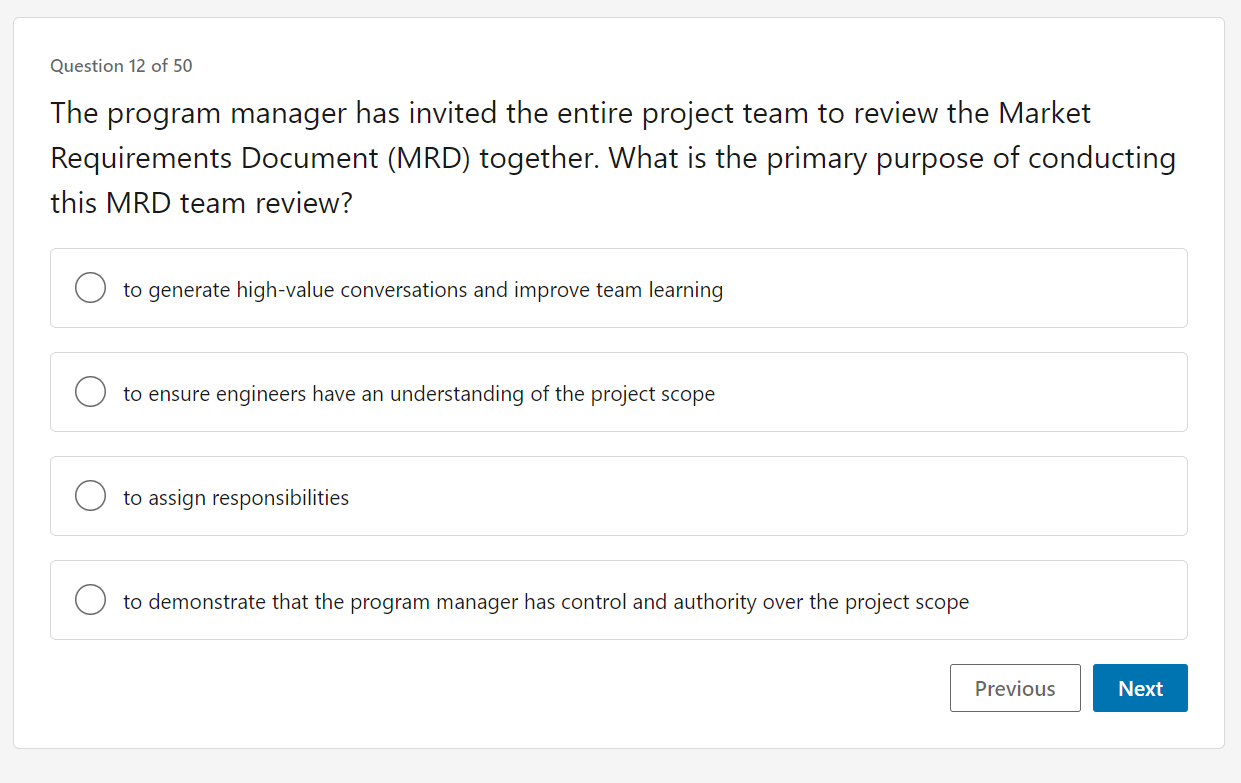The width and height of the screenshot is (1241, 783).
Task: Return to question 11 via Previous
Action: pos(1015,688)
